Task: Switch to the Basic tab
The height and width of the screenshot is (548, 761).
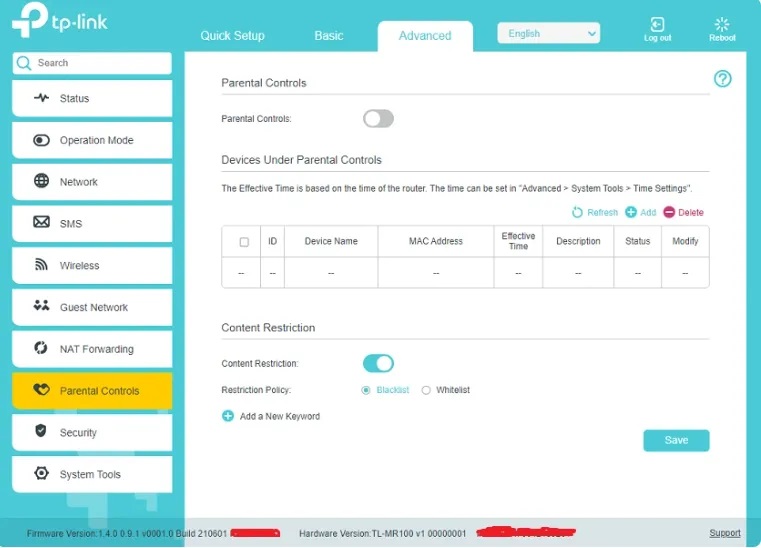Action: pos(329,35)
